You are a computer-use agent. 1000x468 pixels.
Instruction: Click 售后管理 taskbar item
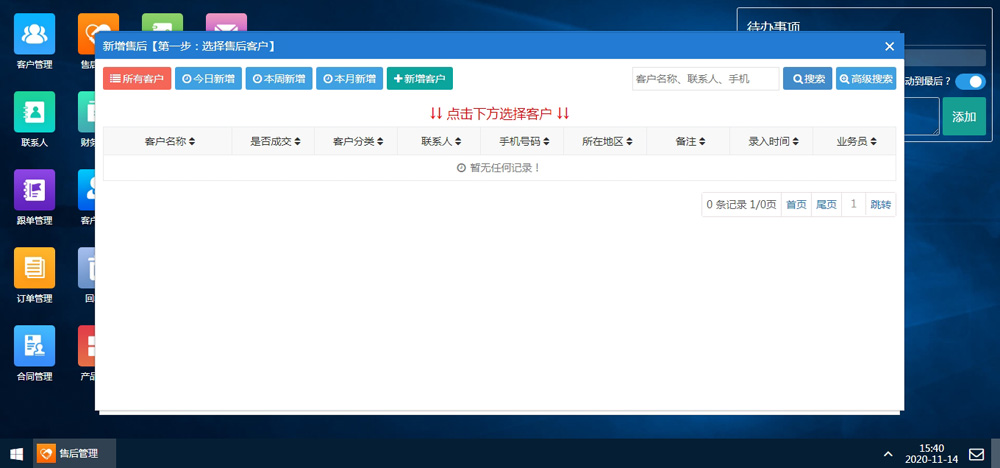[x=75, y=454]
